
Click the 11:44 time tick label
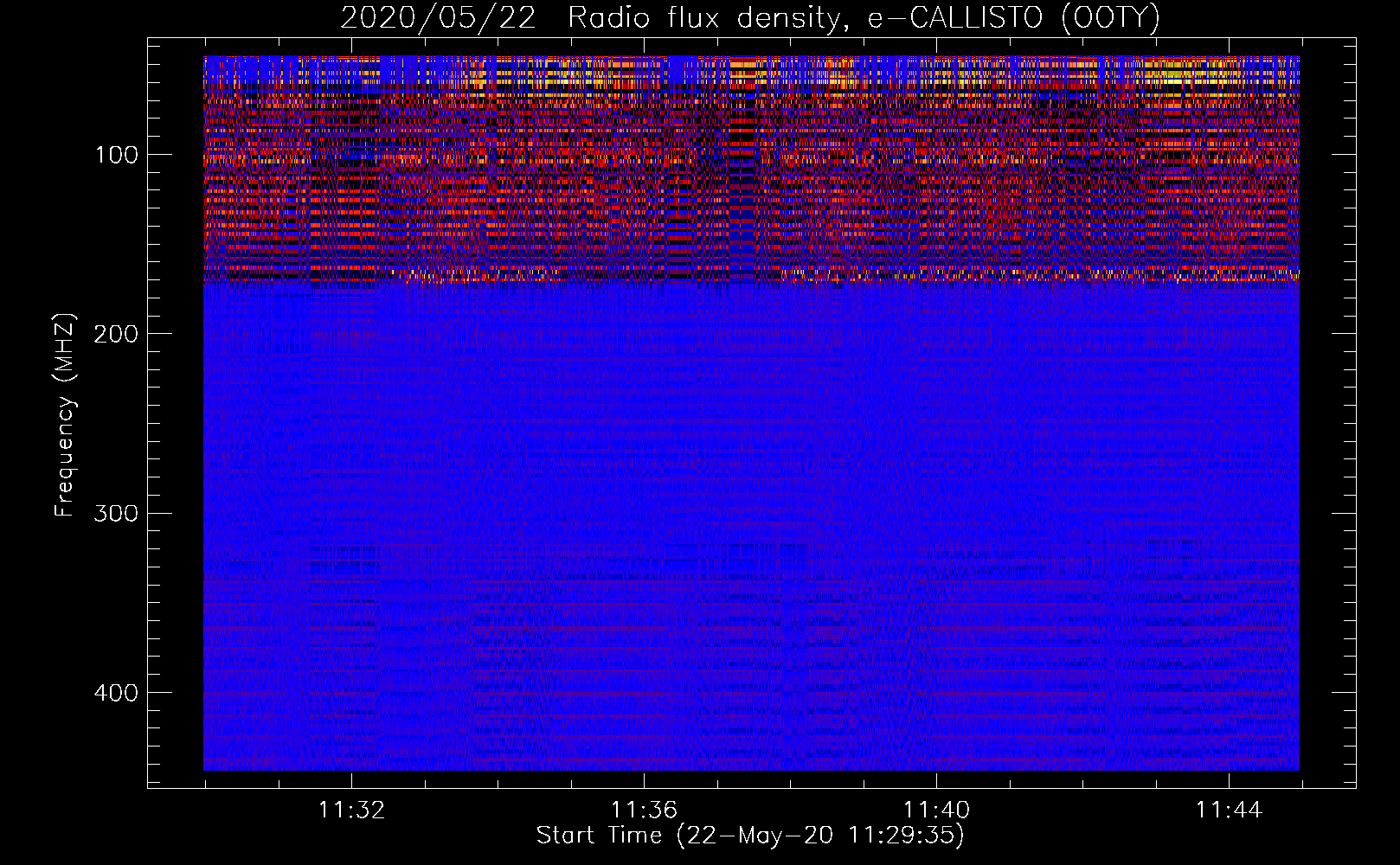click(x=1230, y=810)
